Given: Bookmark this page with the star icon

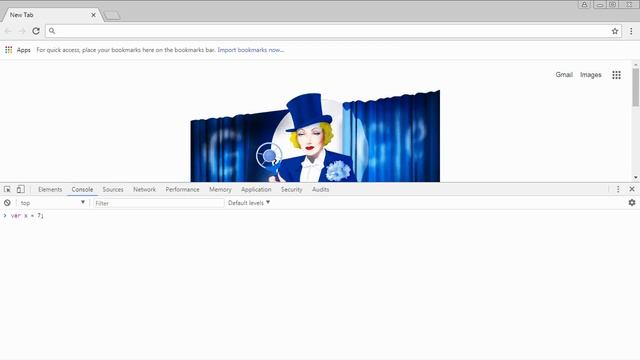Looking at the screenshot, I should click(x=615, y=31).
